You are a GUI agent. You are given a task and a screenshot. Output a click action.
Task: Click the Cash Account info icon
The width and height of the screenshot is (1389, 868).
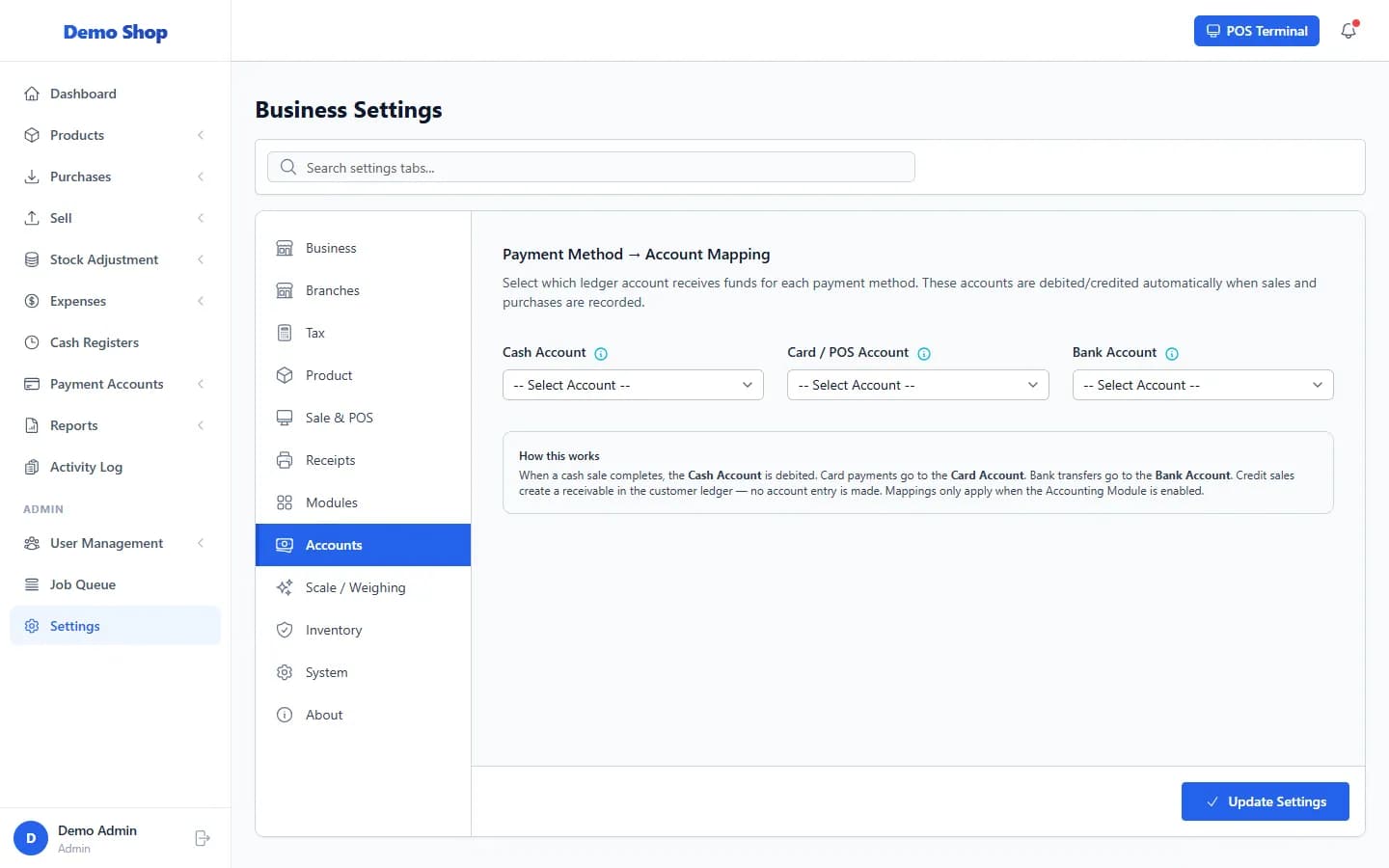(601, 354)
